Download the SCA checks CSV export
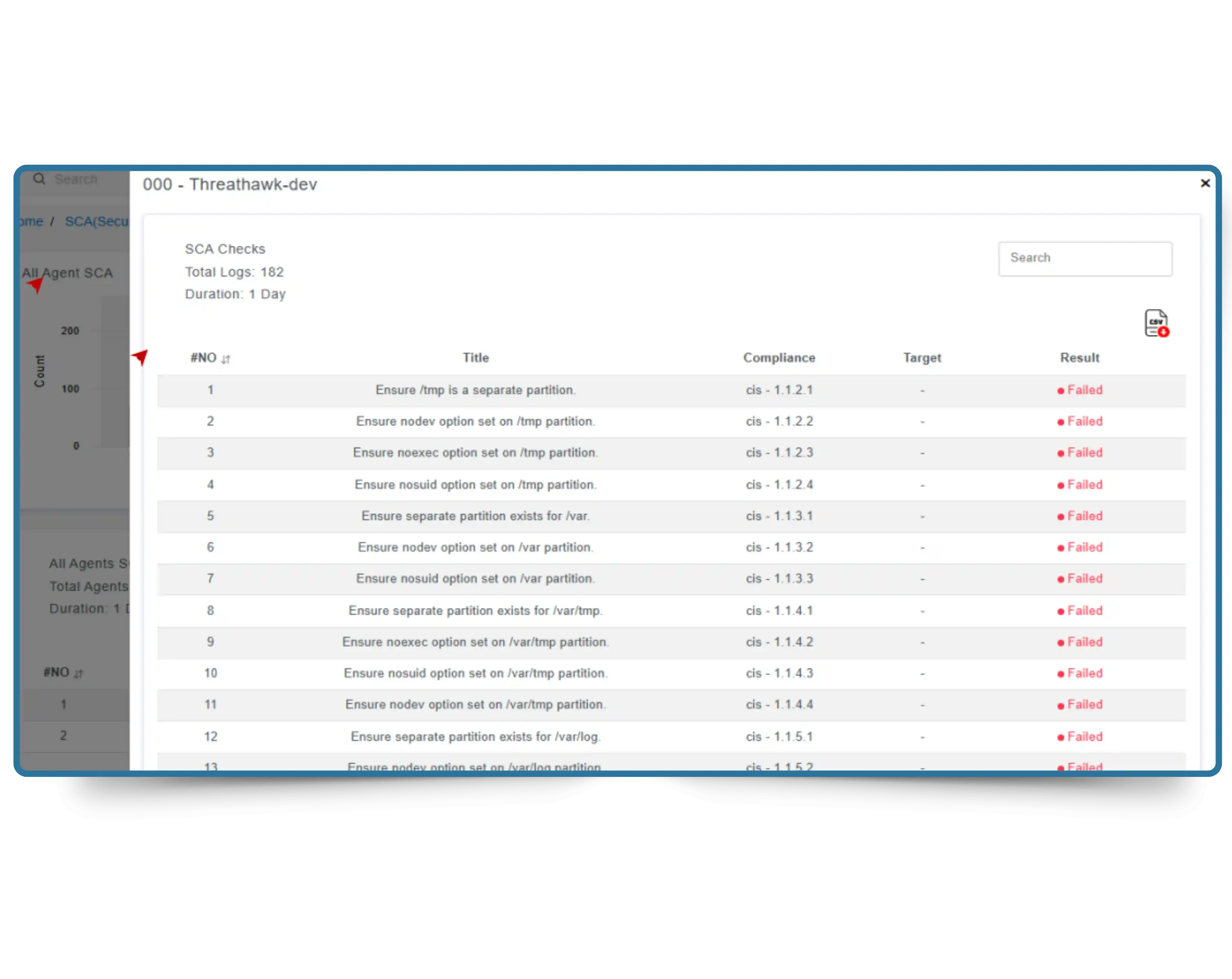Viewport: 1232px width, 979px height. (1156, 324)
